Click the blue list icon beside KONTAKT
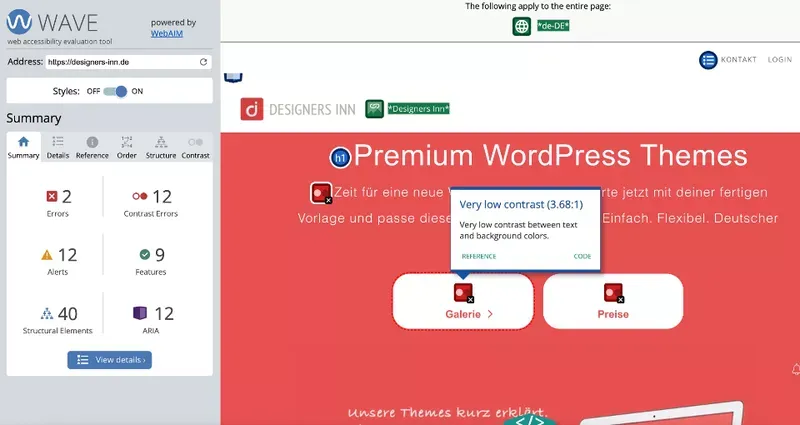The image size is (800, 425). tap(708, 60)
